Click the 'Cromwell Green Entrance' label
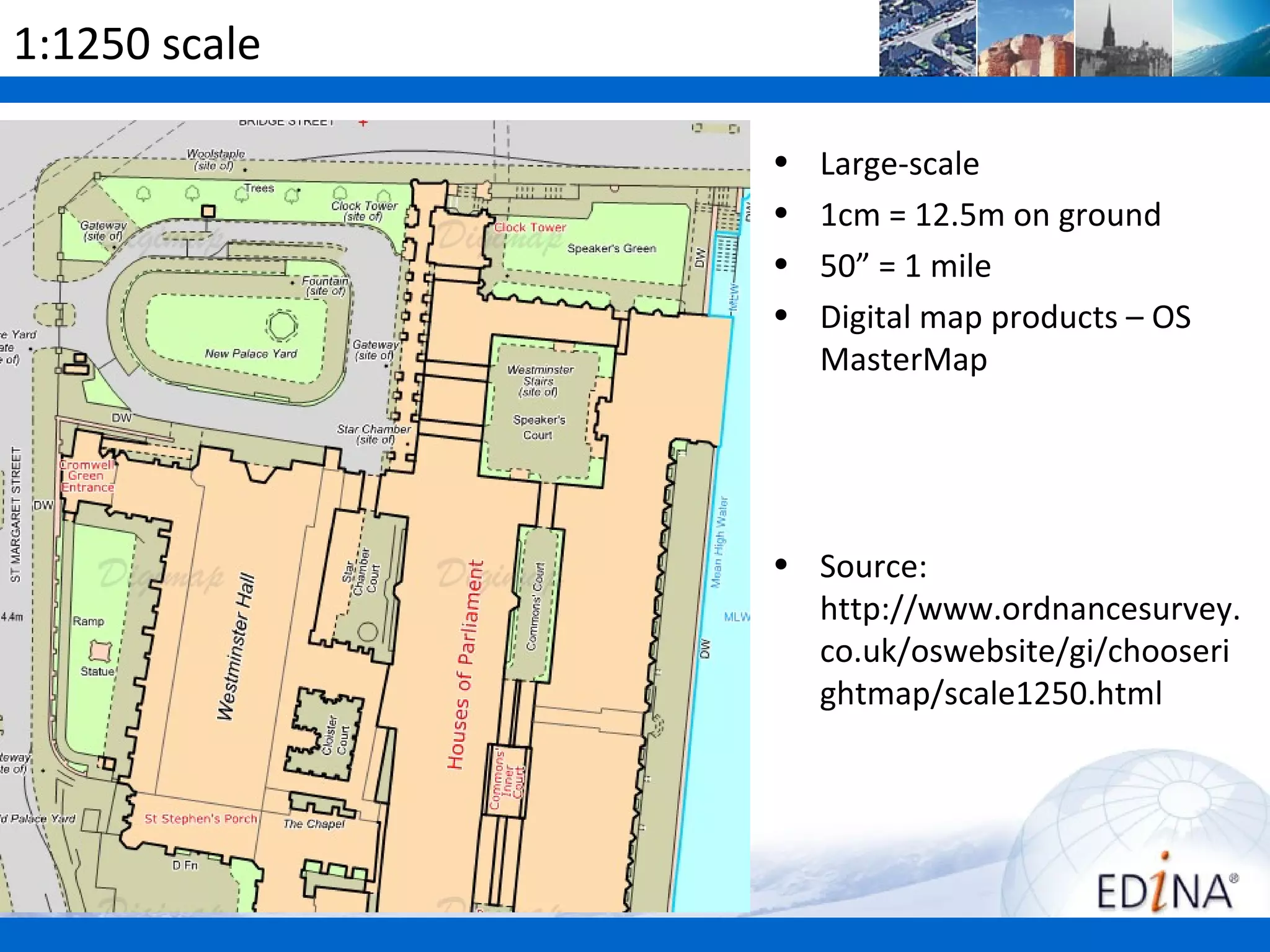 pos(87,476)
